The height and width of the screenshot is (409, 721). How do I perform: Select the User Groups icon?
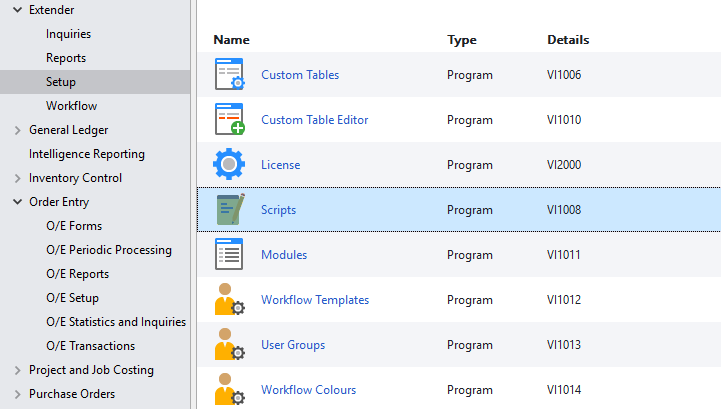click(x=229, y=344)
